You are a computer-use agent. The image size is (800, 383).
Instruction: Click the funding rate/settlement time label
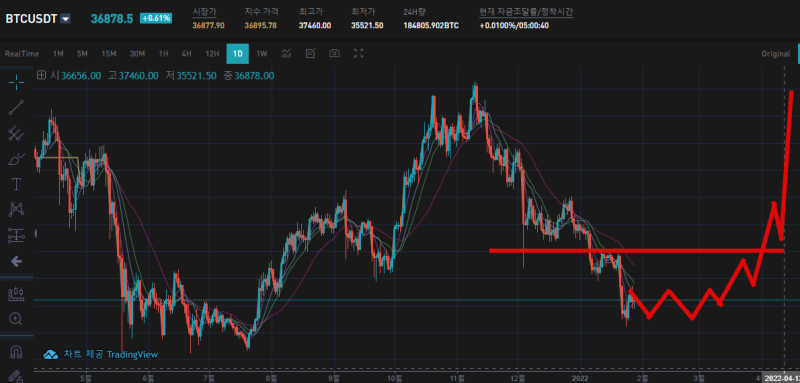point(526,11)
